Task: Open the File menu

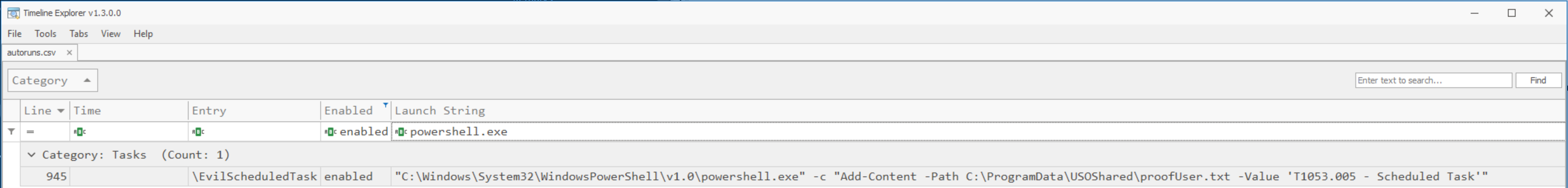Action: pyautogui.click(x=14, y=34)
